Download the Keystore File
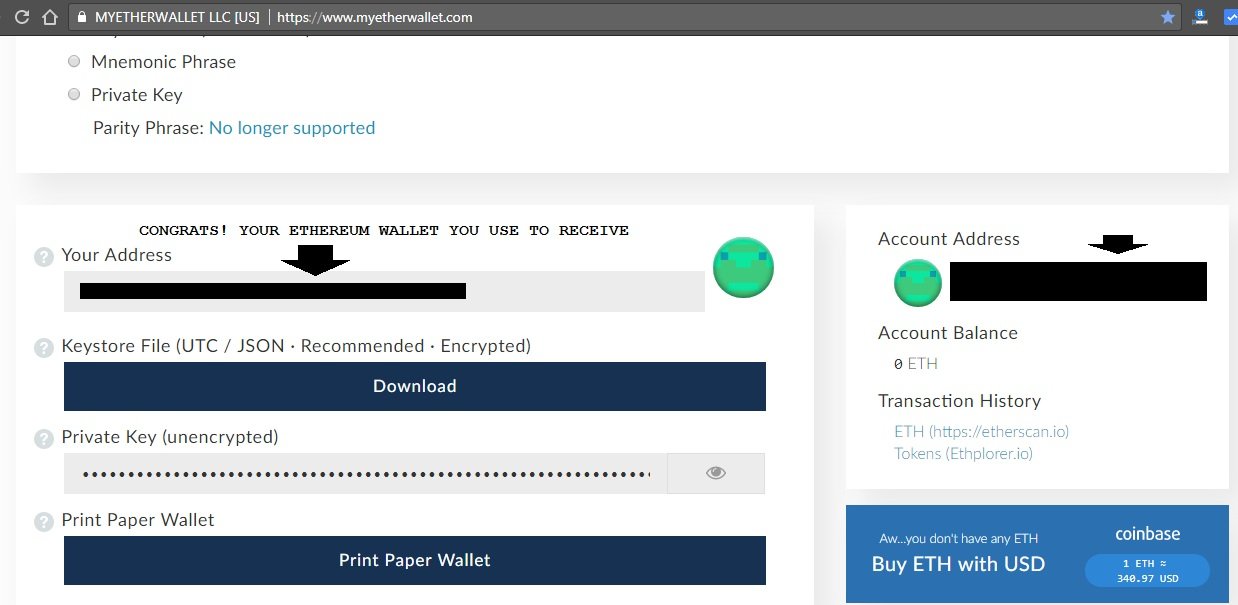Image resolution: width=1238 pixels, height=605 pixels. tap(415, 386)
